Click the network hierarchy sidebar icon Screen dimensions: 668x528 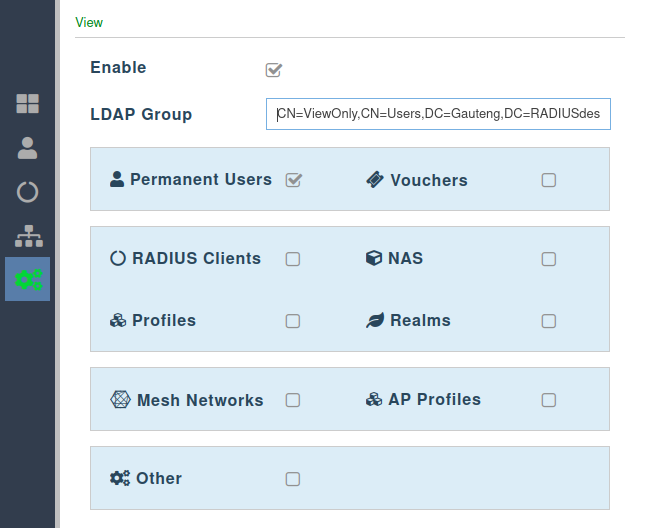[x=28, y=236]
